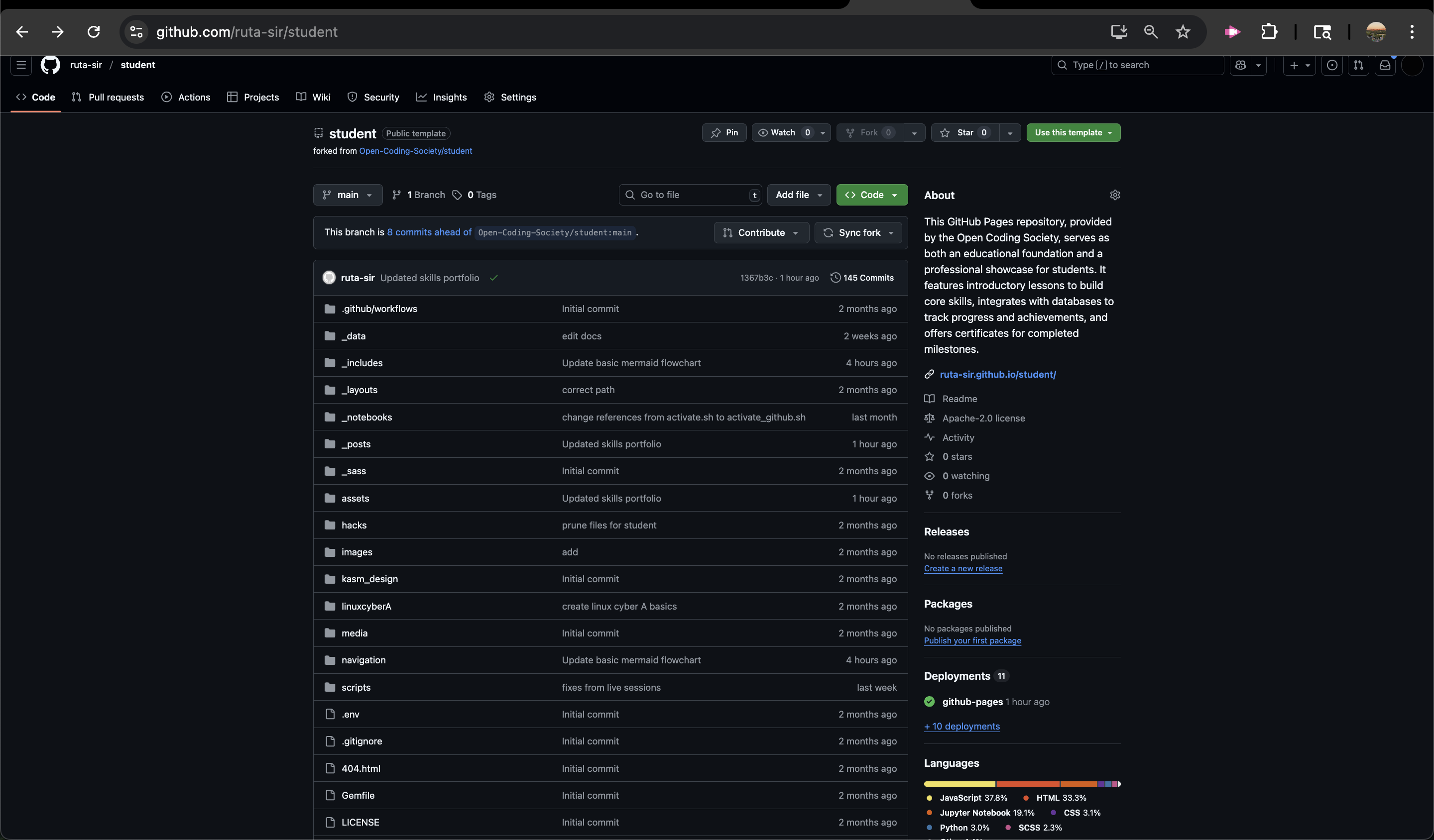The height and width of the screenshot is (840, 1434).
Task: Open the Projects tab
Action: click(x=253, y=97)
